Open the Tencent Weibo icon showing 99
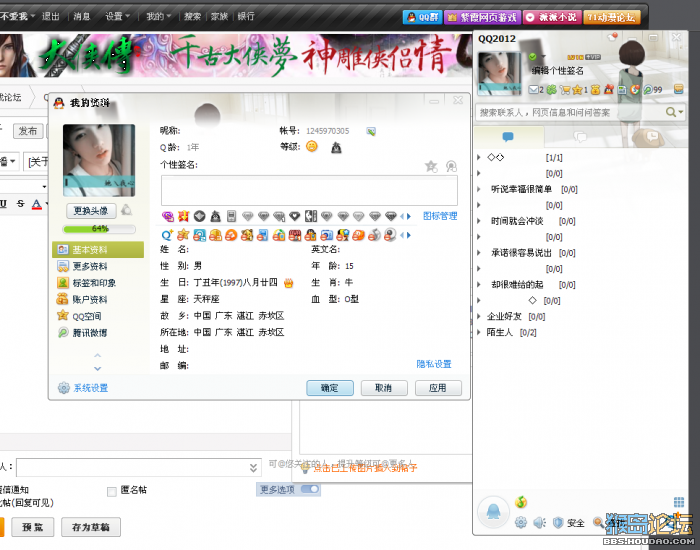The height and width of the screenshot is (550, 700). point(652,90)
